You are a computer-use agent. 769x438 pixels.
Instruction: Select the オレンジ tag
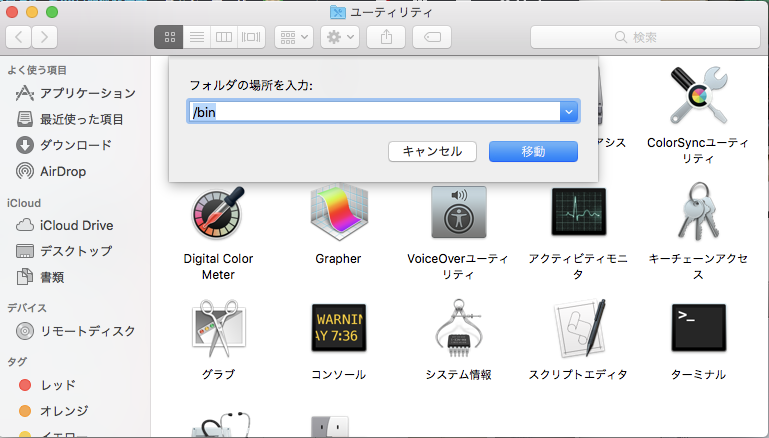(x=53, y=411)
